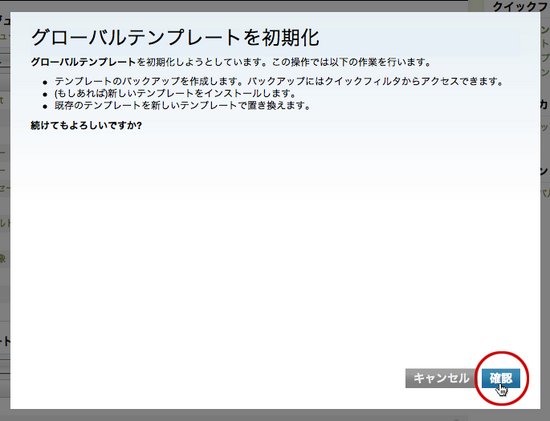This screenshot has width=550, height=421.
Task: Click the dimmed backdrop strip below the dialog
Action: [275, 415]
